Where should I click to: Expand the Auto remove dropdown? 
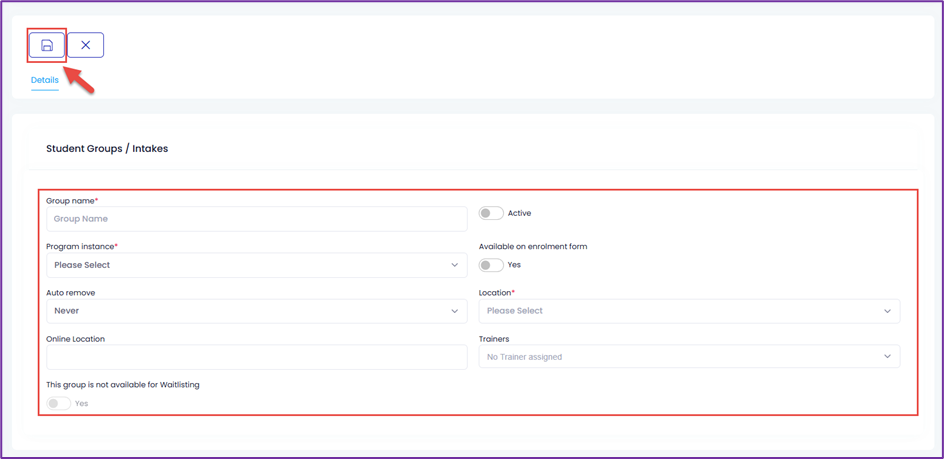click(256, 311)
